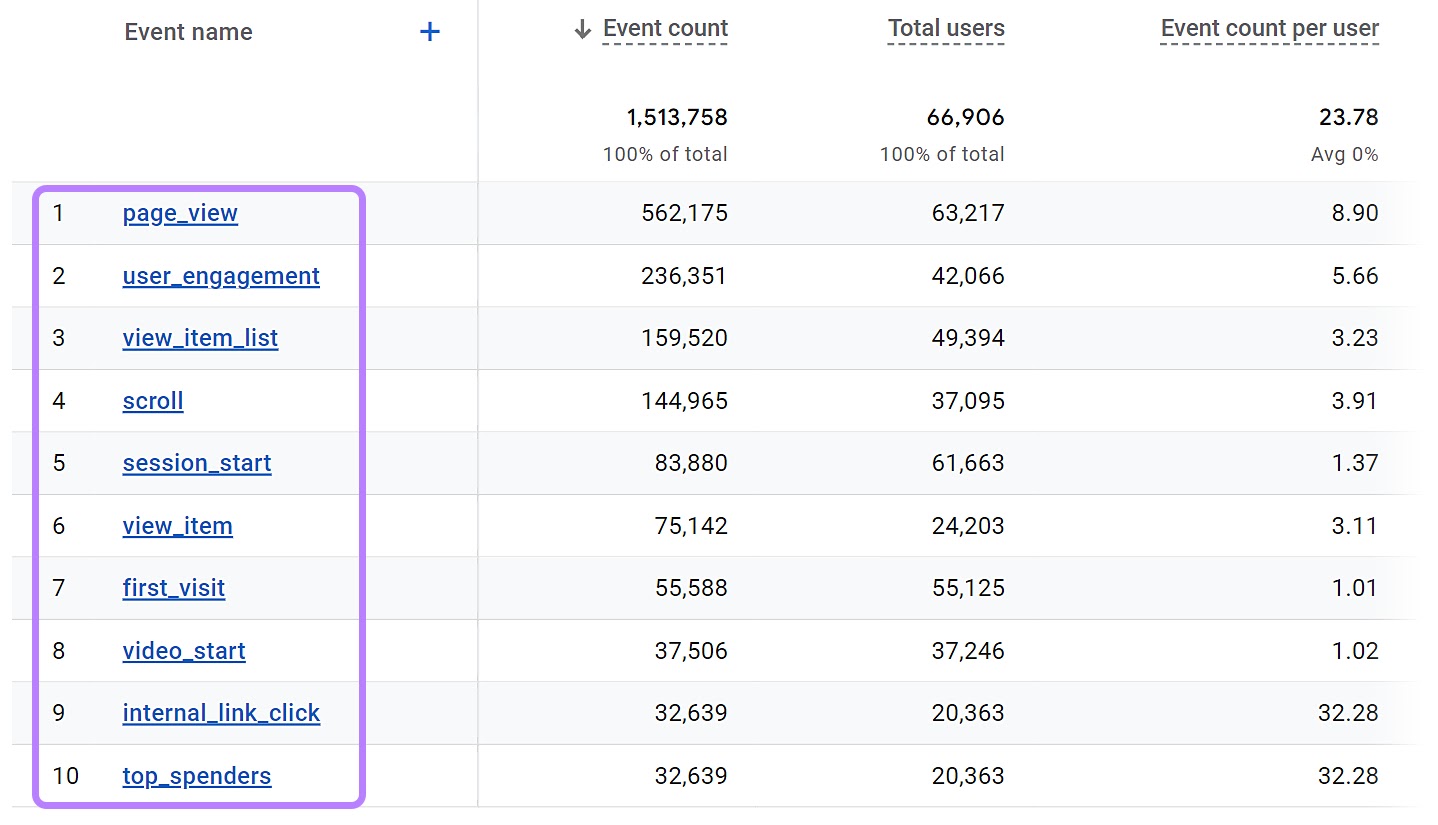This screenshot has width=1438, height=825.
Task: Open the top_spenders event report
Action: click(197, 776)
